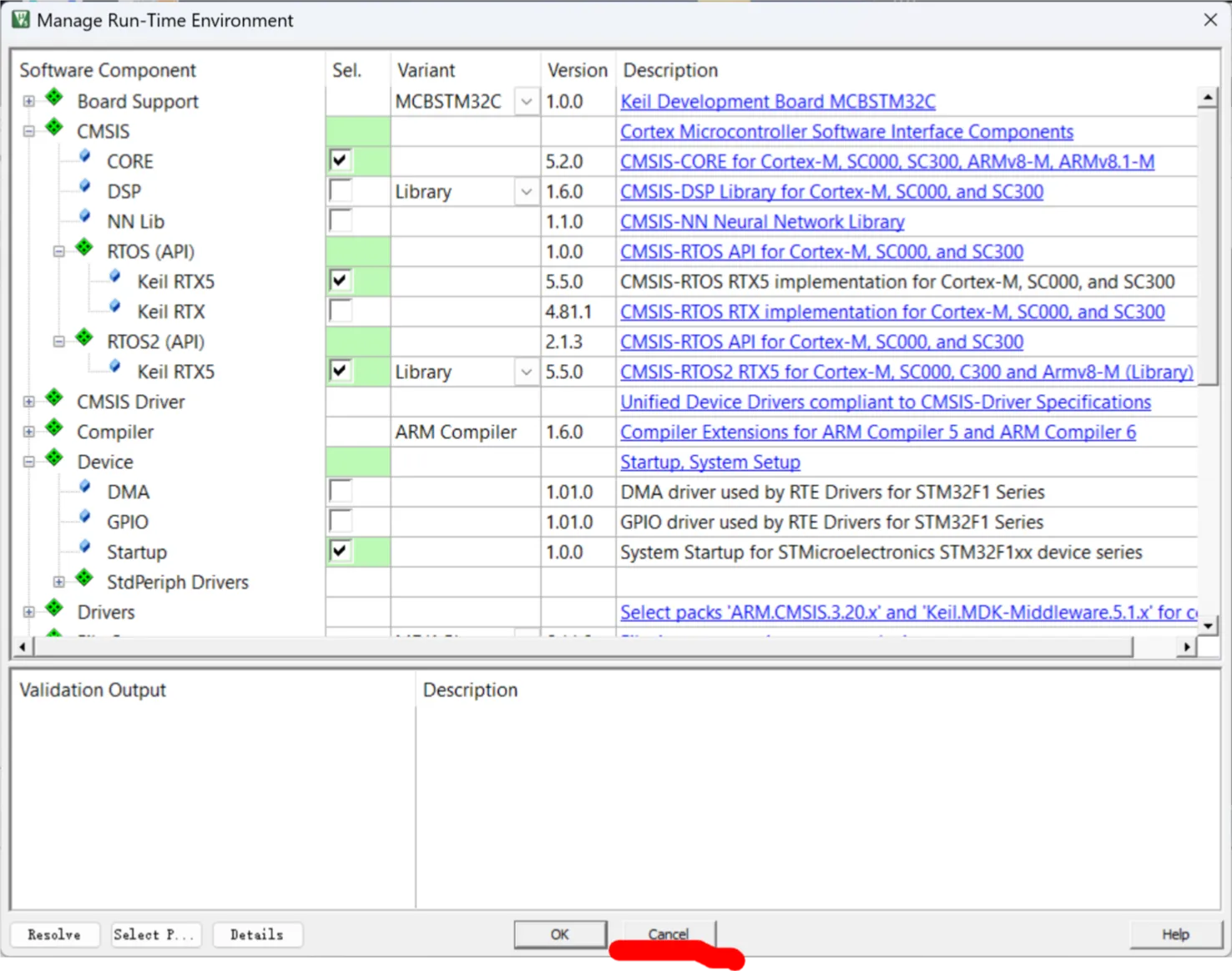This screenshot has width=1232, height=971.
Task: Uncheck the CMSIS CORE checkbox
Action: click(x=340, y=160)
